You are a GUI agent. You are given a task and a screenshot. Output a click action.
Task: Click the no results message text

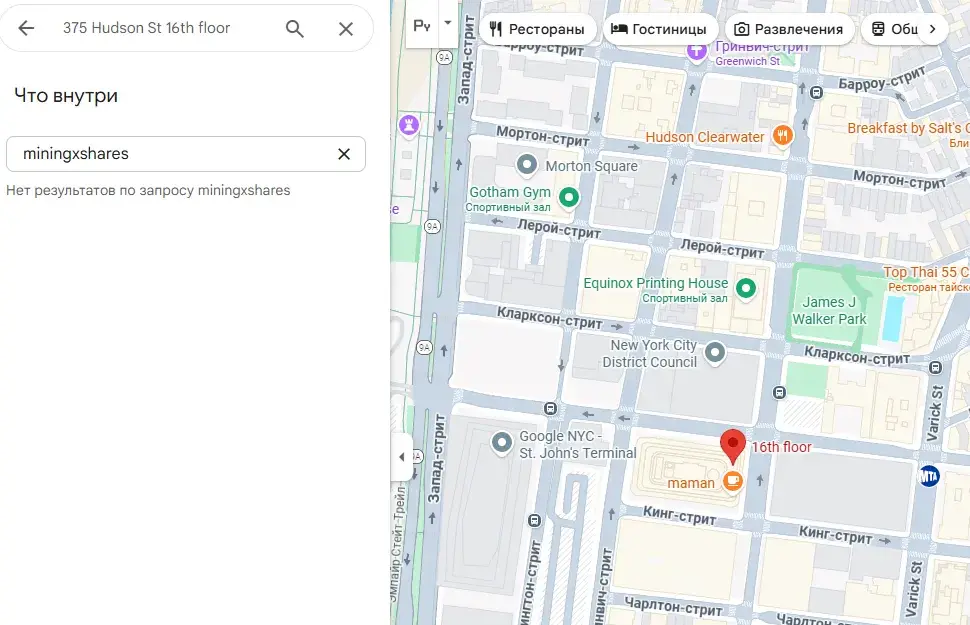coord(148,191)
